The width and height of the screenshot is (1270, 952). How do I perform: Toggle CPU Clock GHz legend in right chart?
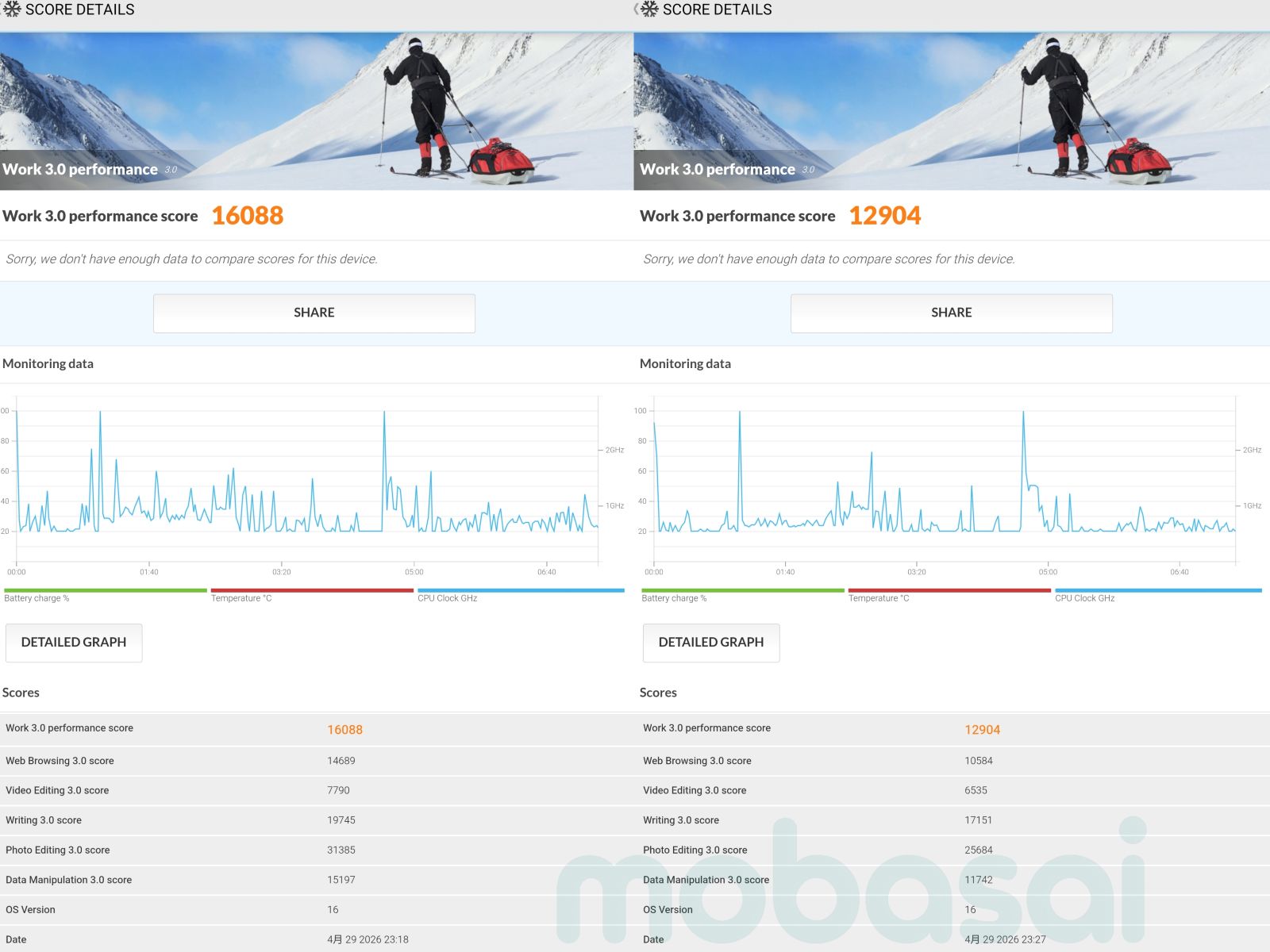point(1157,595)
